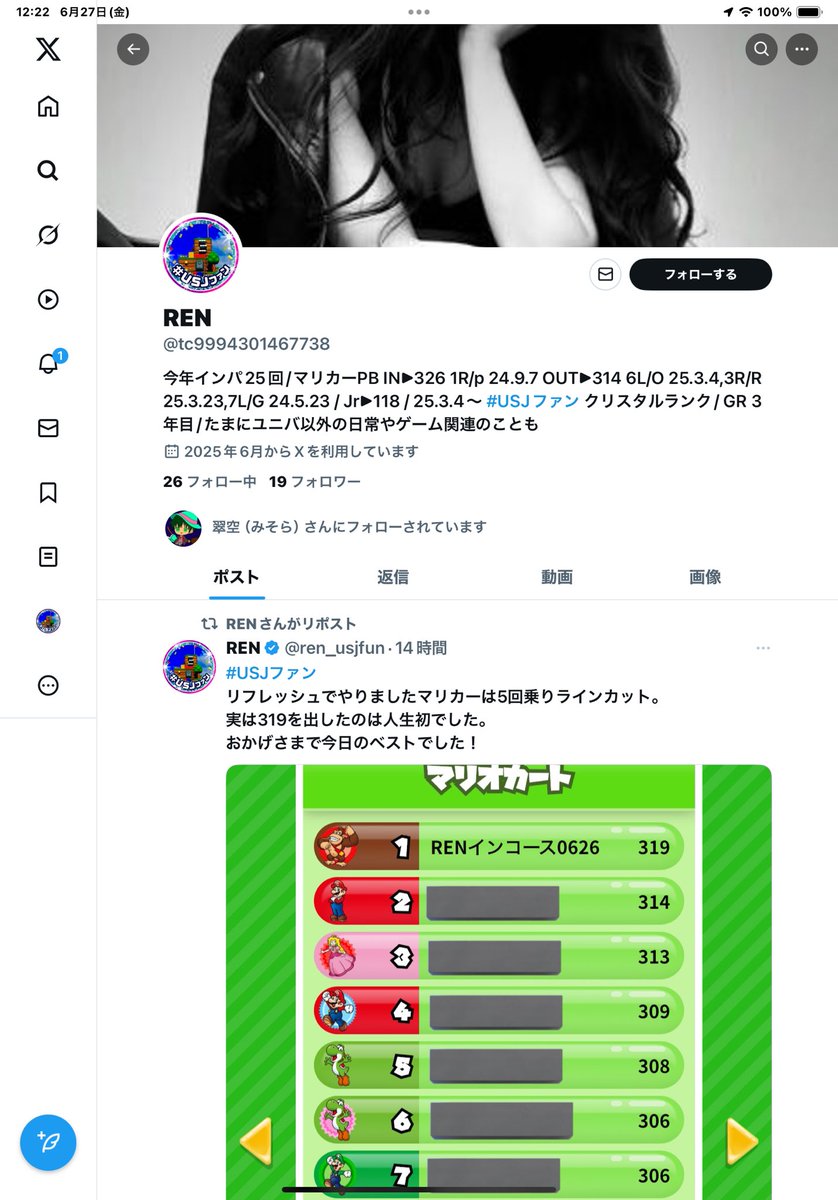Open profile overflow menu at top right

click(801, 49)
